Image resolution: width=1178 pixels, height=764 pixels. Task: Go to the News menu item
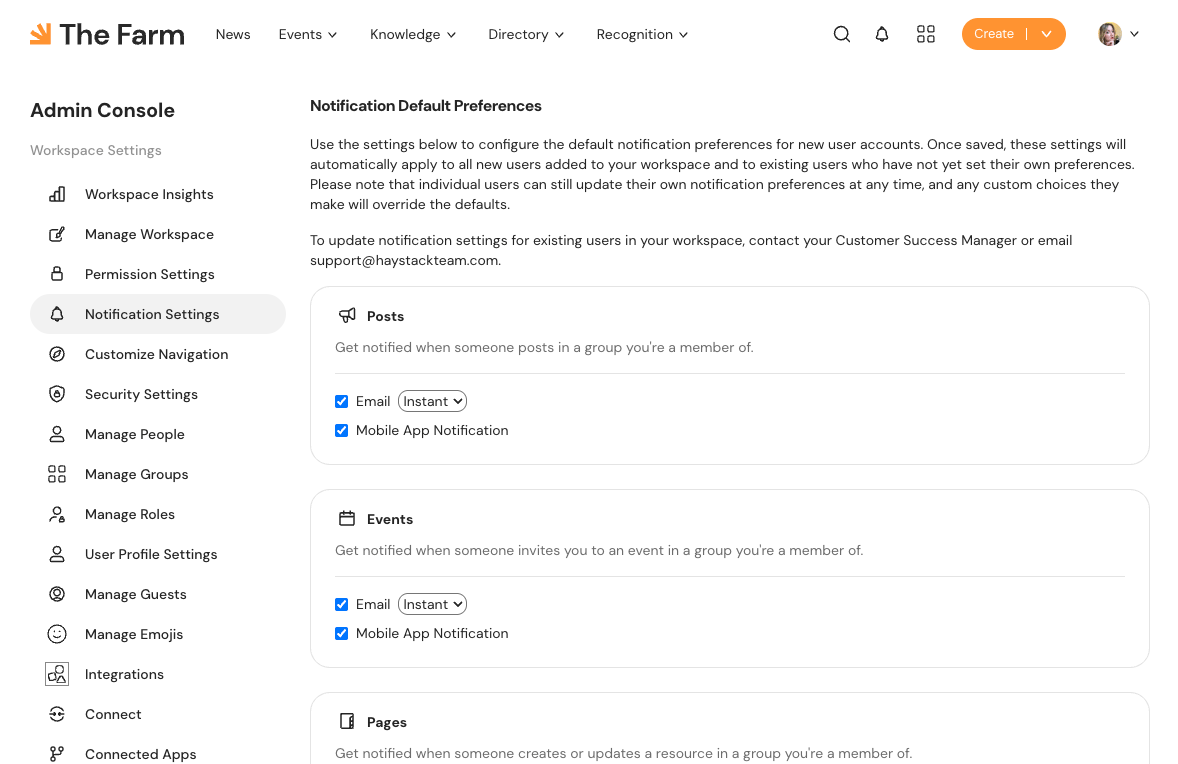tap(233, 34)
